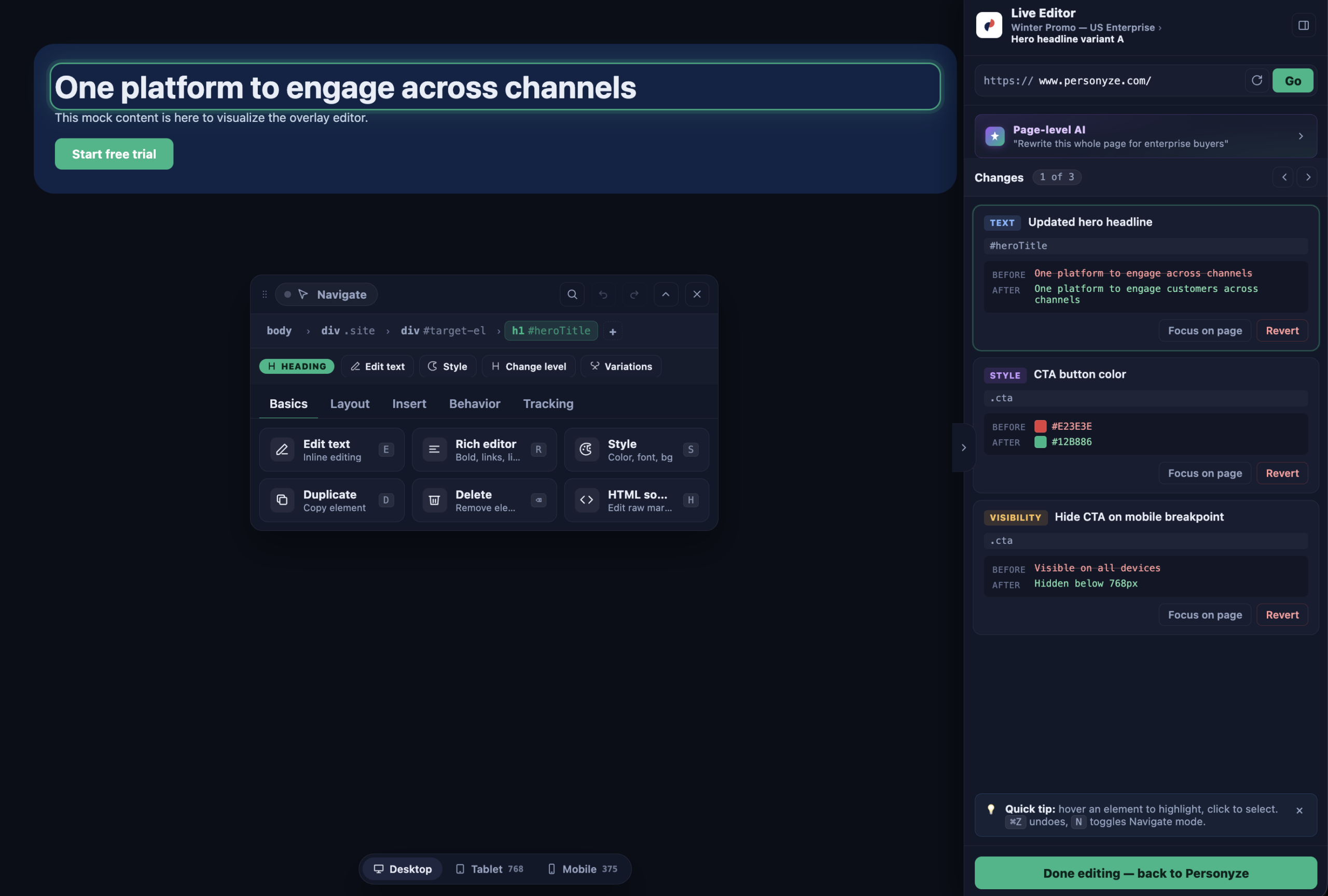Select body in the breadcrumb
This screenshot has height=896, width=1328.
coord(279,331)
